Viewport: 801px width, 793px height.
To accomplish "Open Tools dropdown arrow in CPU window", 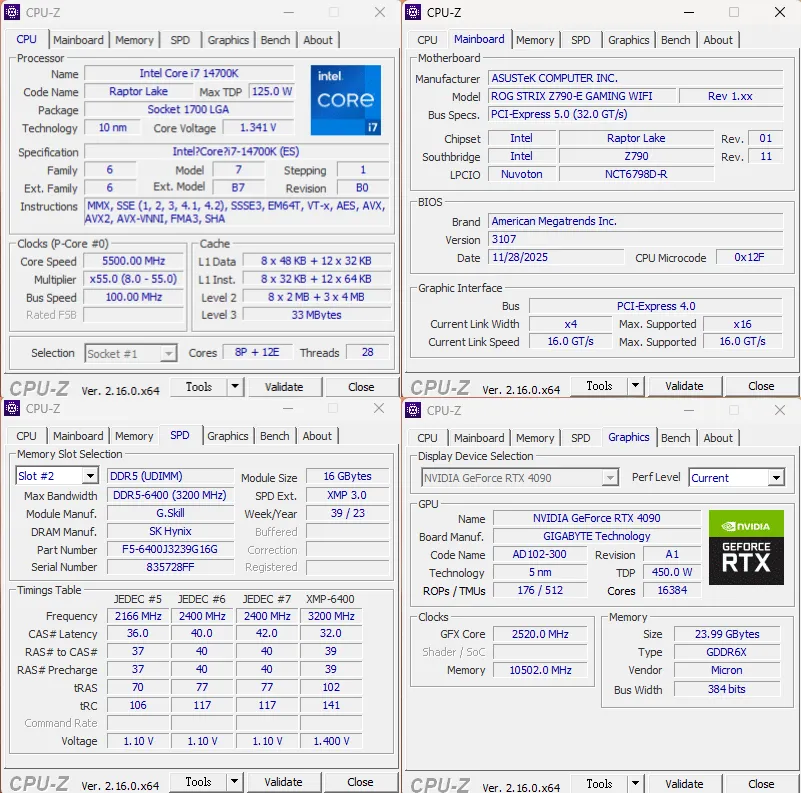I will (x=235, y=387).
